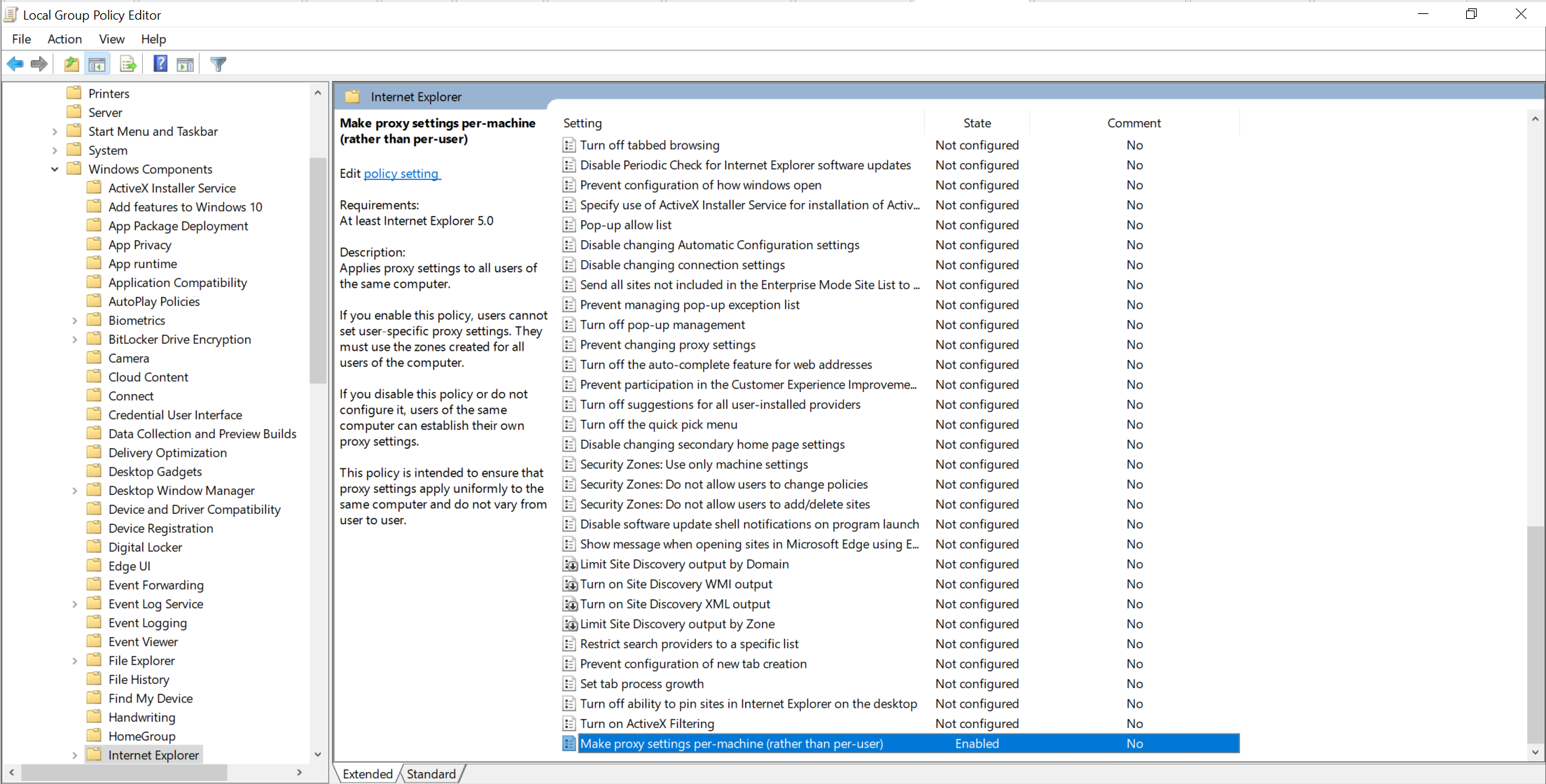Screen dimensions: 1546x784
Task: Select the Edge UI tree folder
Action: click(129, 566)
